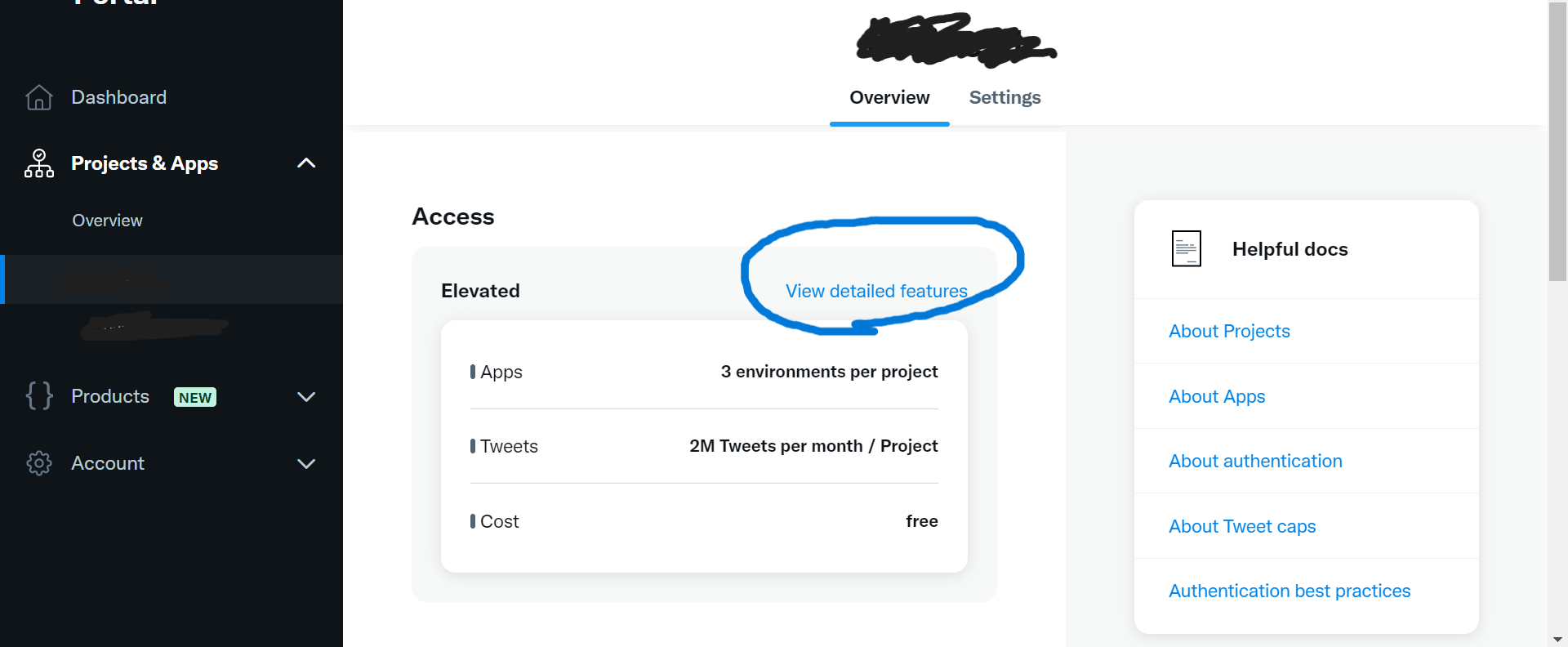
Task: Click the Helpful docs document icon
Action: point(1186,248)
